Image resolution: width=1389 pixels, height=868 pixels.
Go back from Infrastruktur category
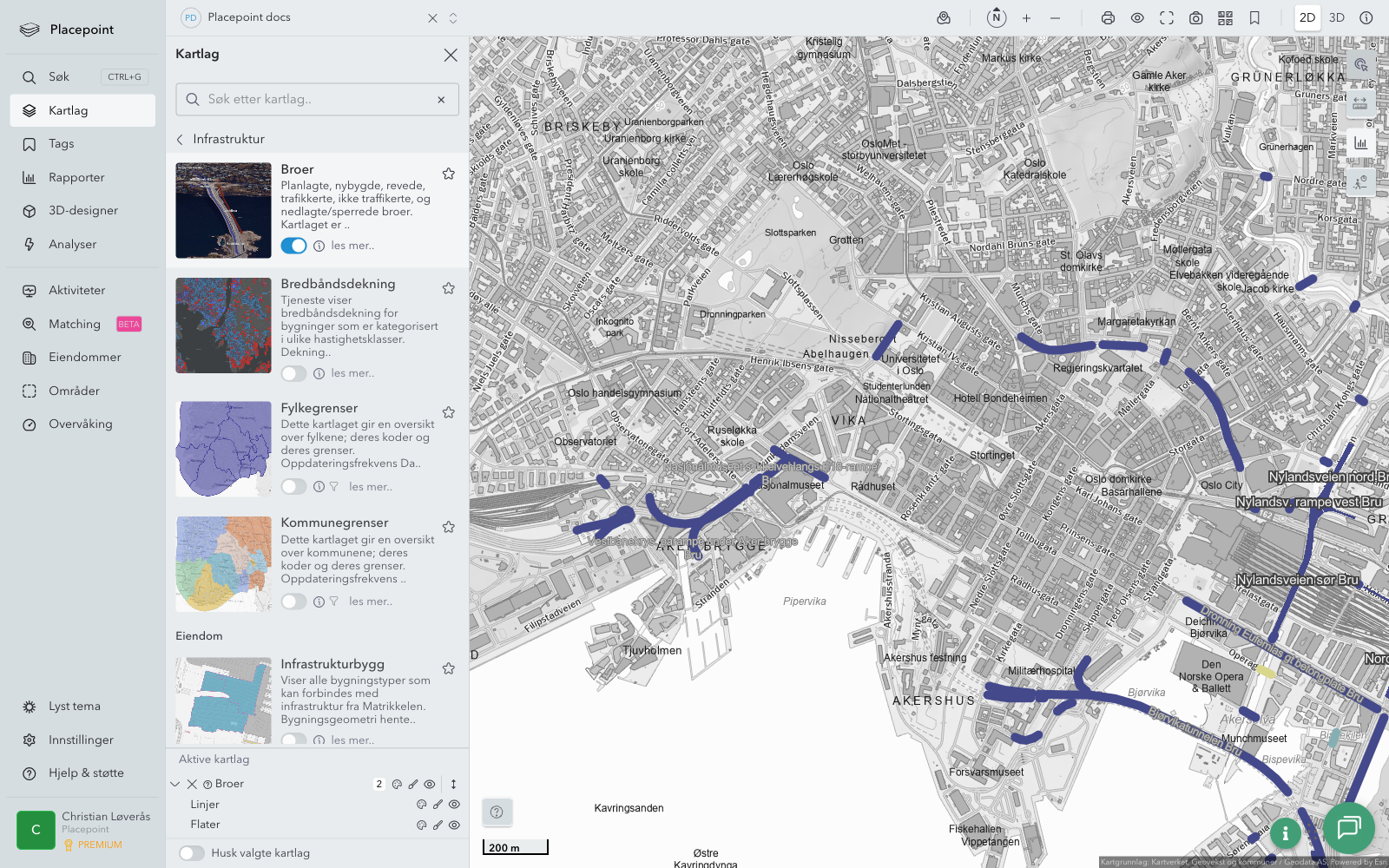[181, 139]
